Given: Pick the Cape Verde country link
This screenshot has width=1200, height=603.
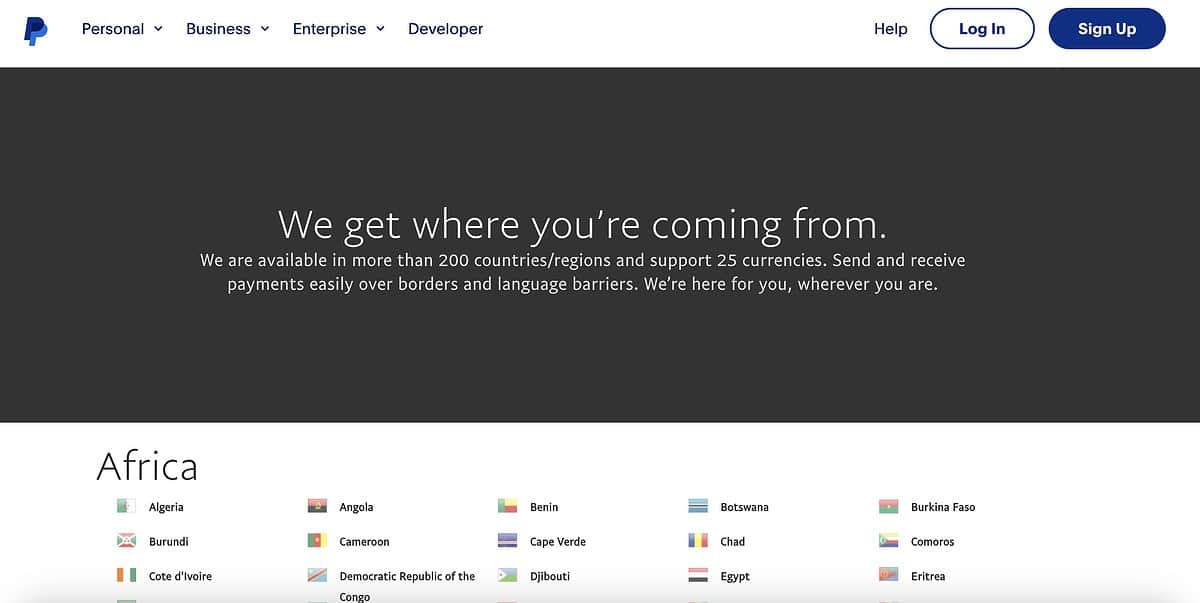Looking at the screenshot, I should 558,541.
